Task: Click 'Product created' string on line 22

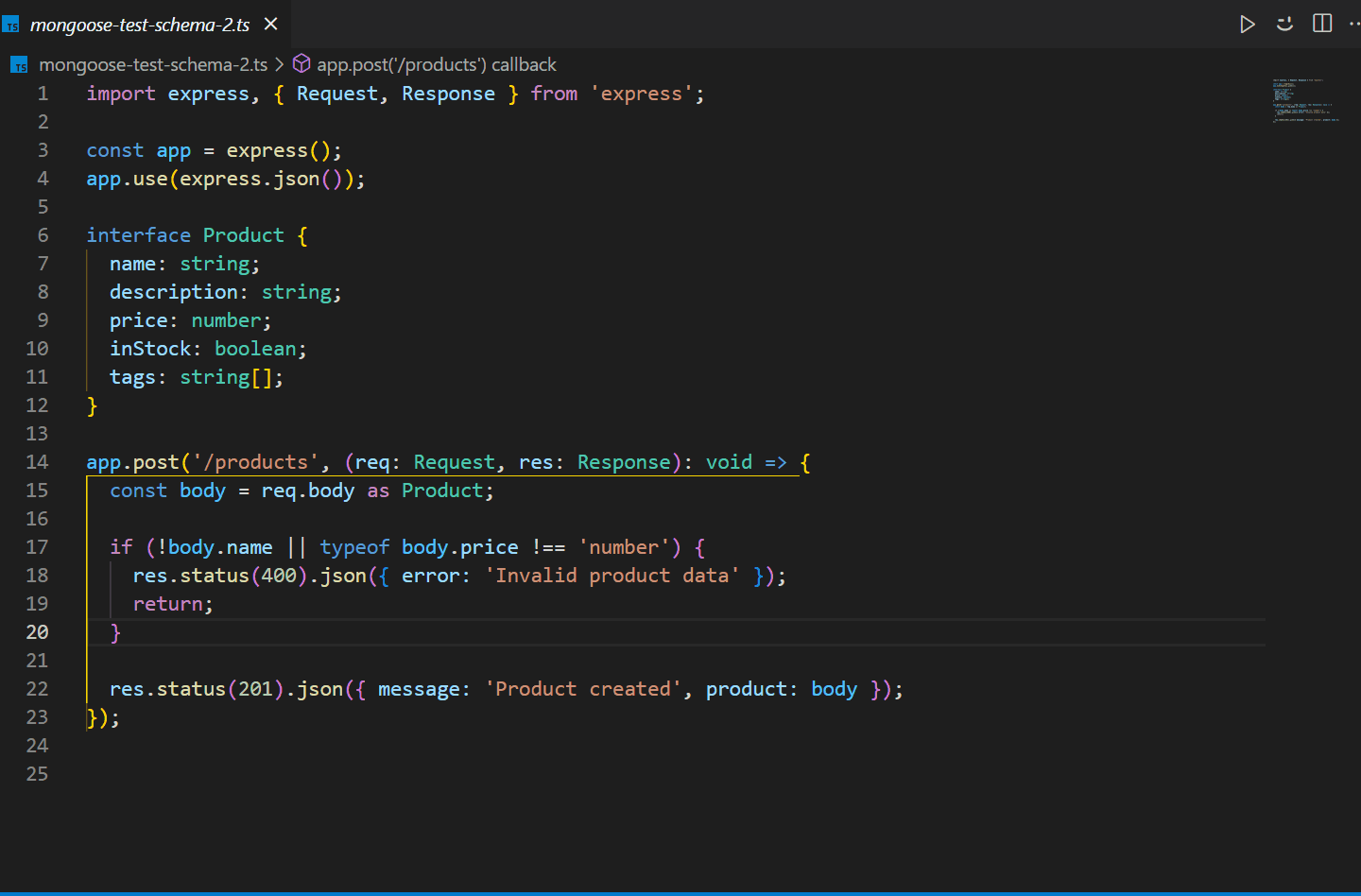Action: [583, 689]
